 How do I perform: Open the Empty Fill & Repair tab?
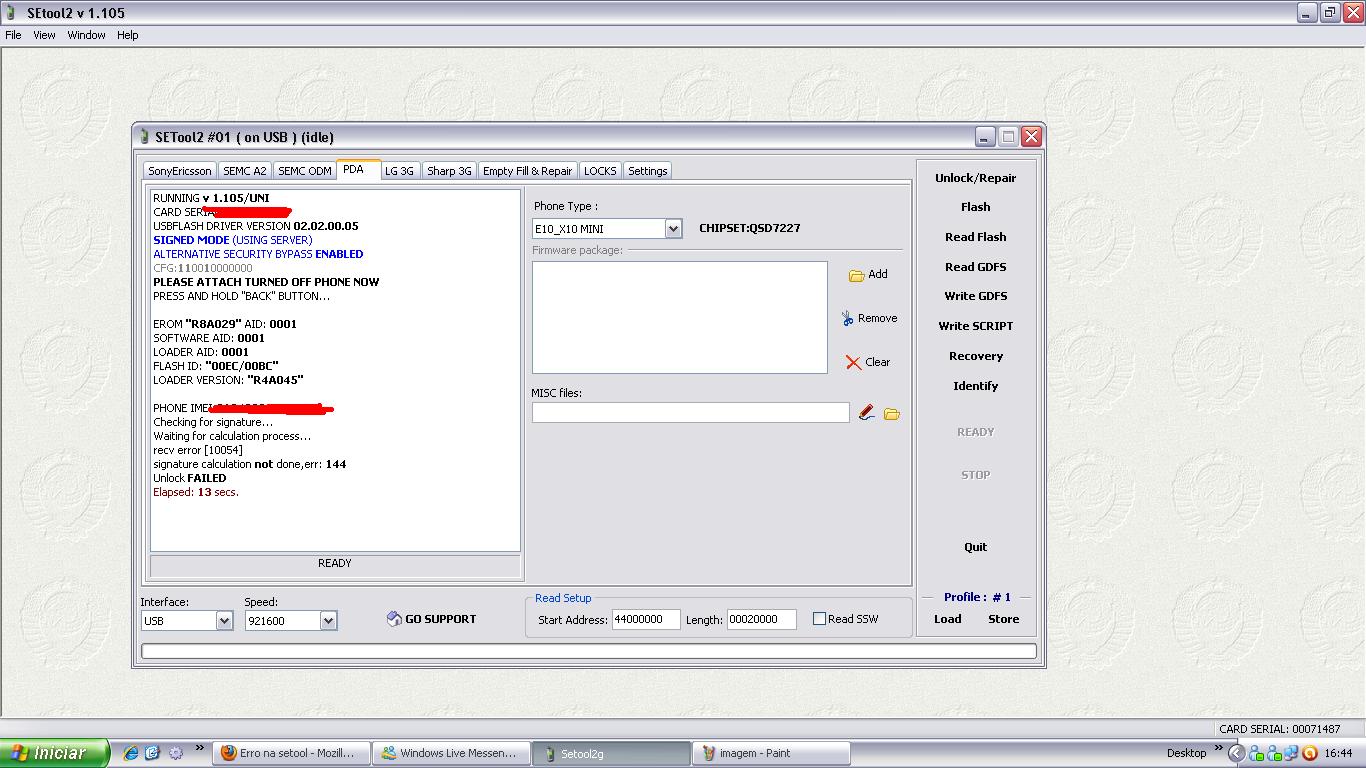pos(528,171)
